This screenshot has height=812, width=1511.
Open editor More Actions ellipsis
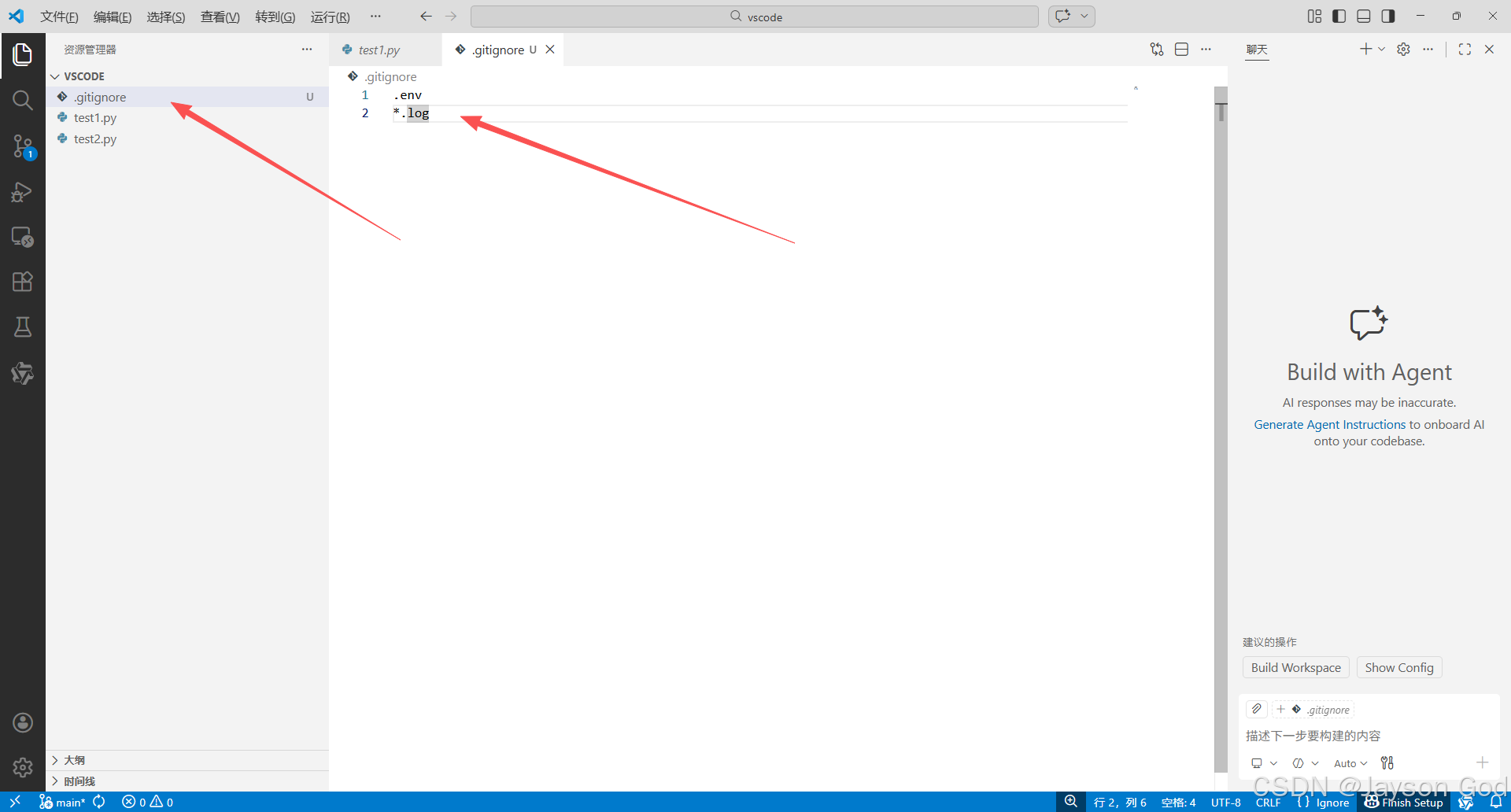point(1206,50)
